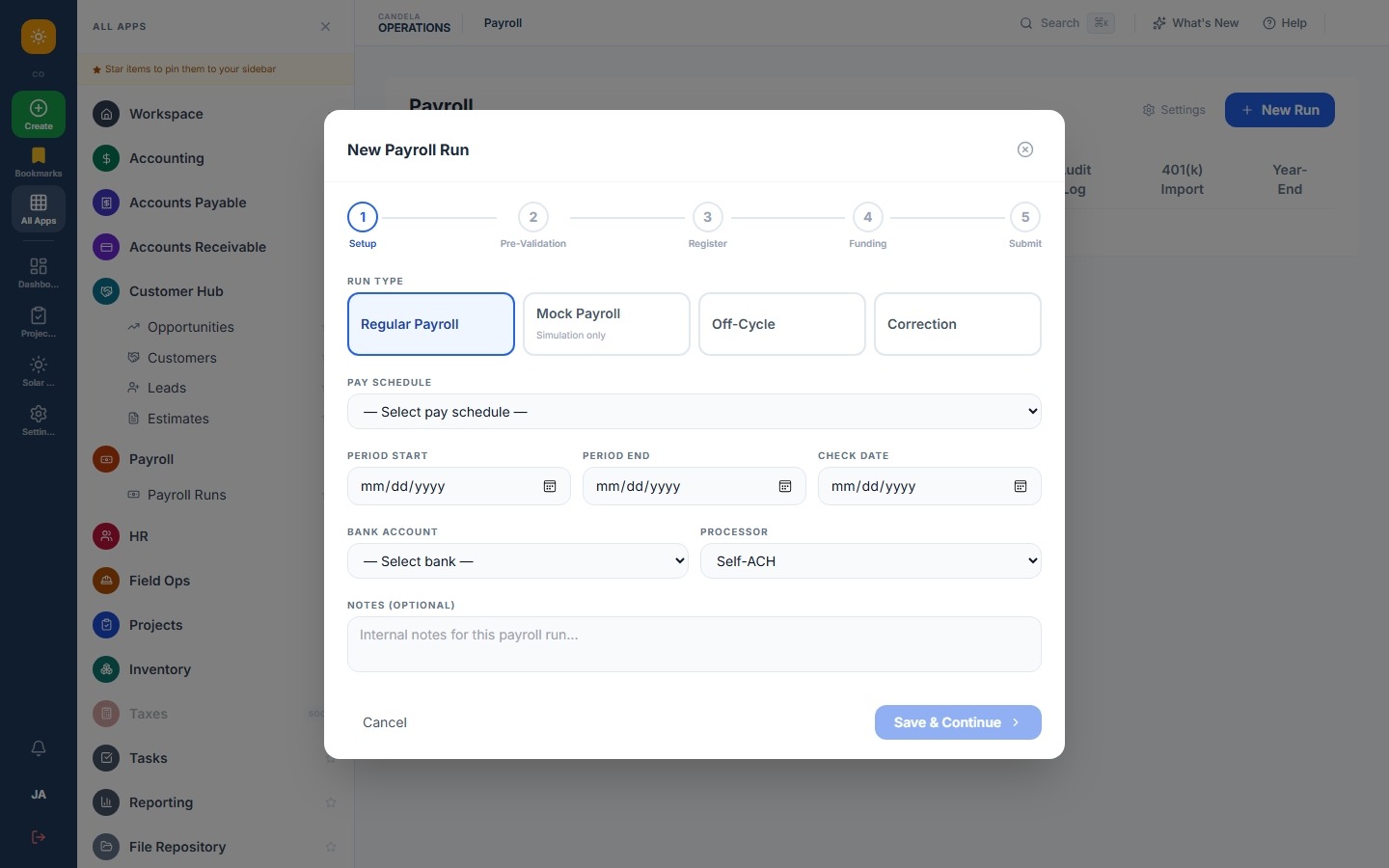Switch to 401(k) Import tab

pos(1183,179)
